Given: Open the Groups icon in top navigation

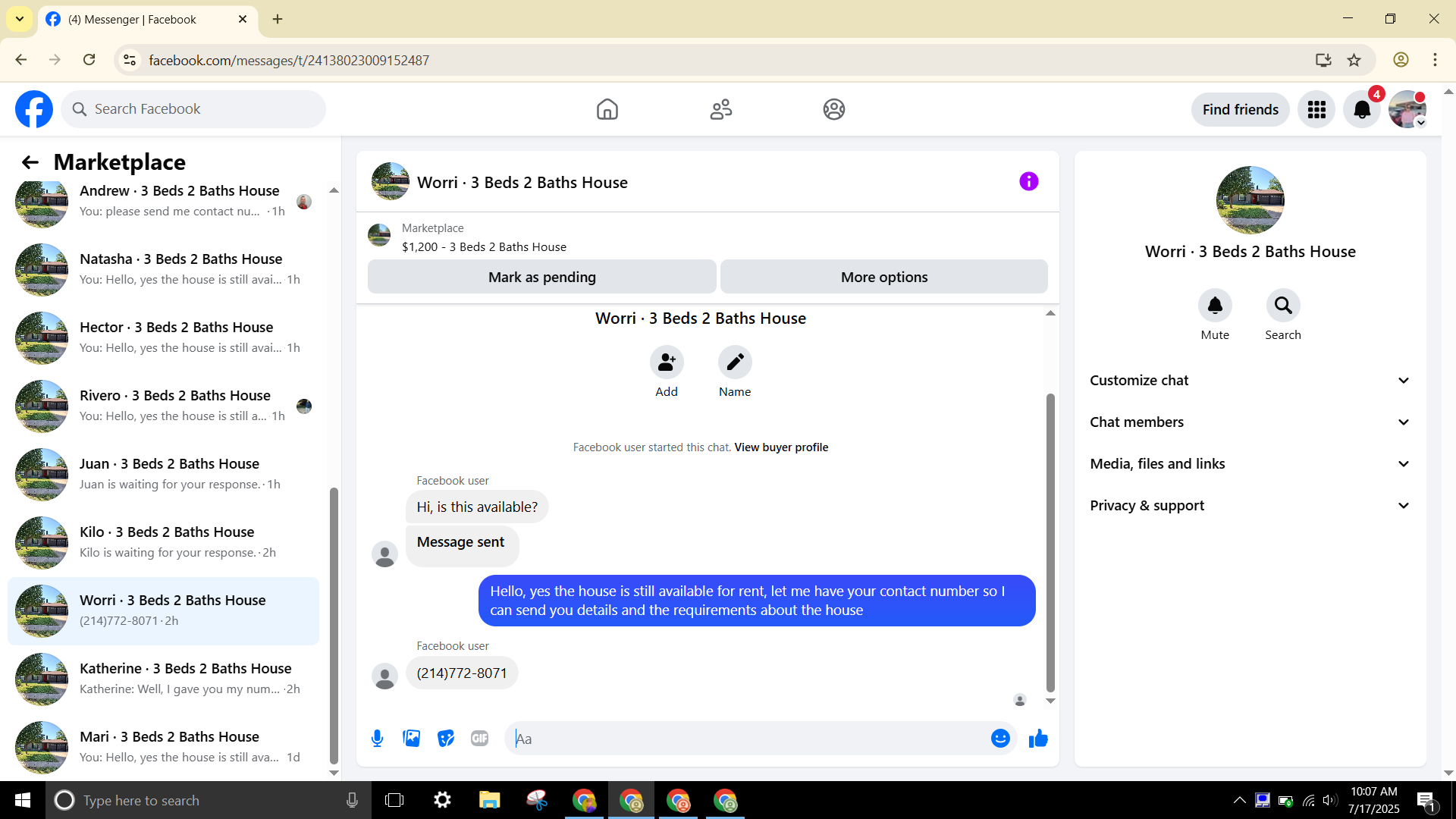Looking at the screenshot, I should click(834, 109).
